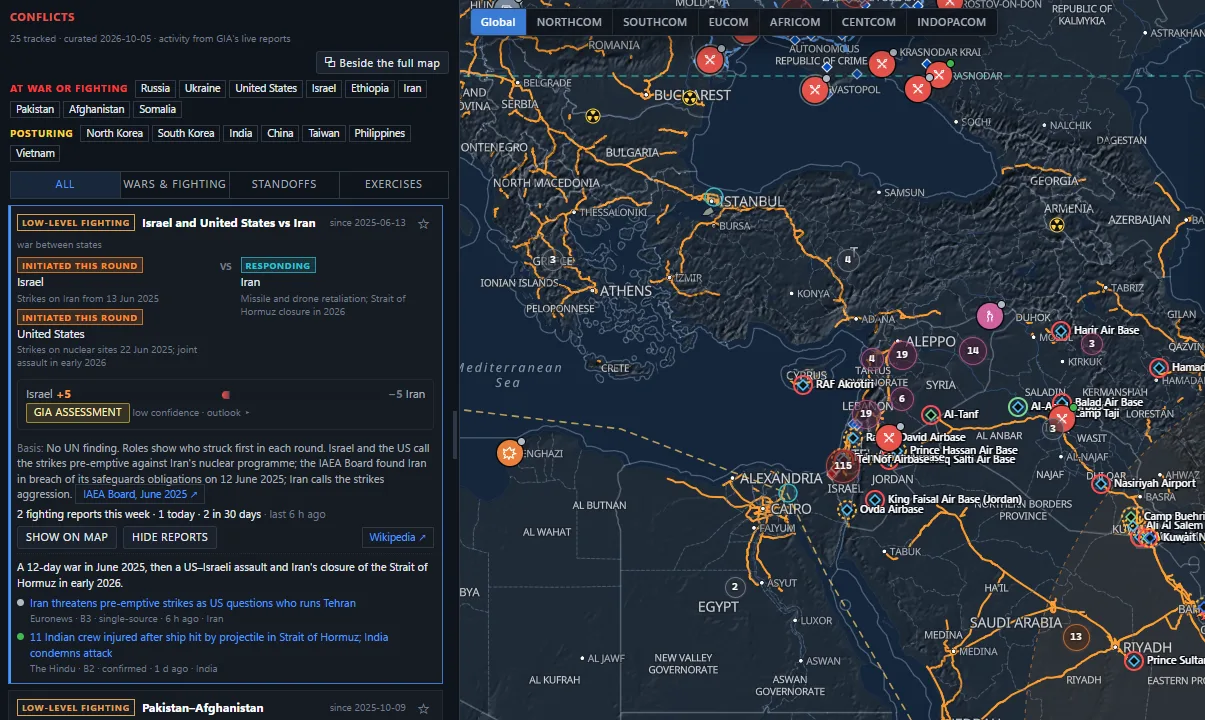Click the Al-Tanf base marker icon
1205x720 pixels.
[931, 414]
